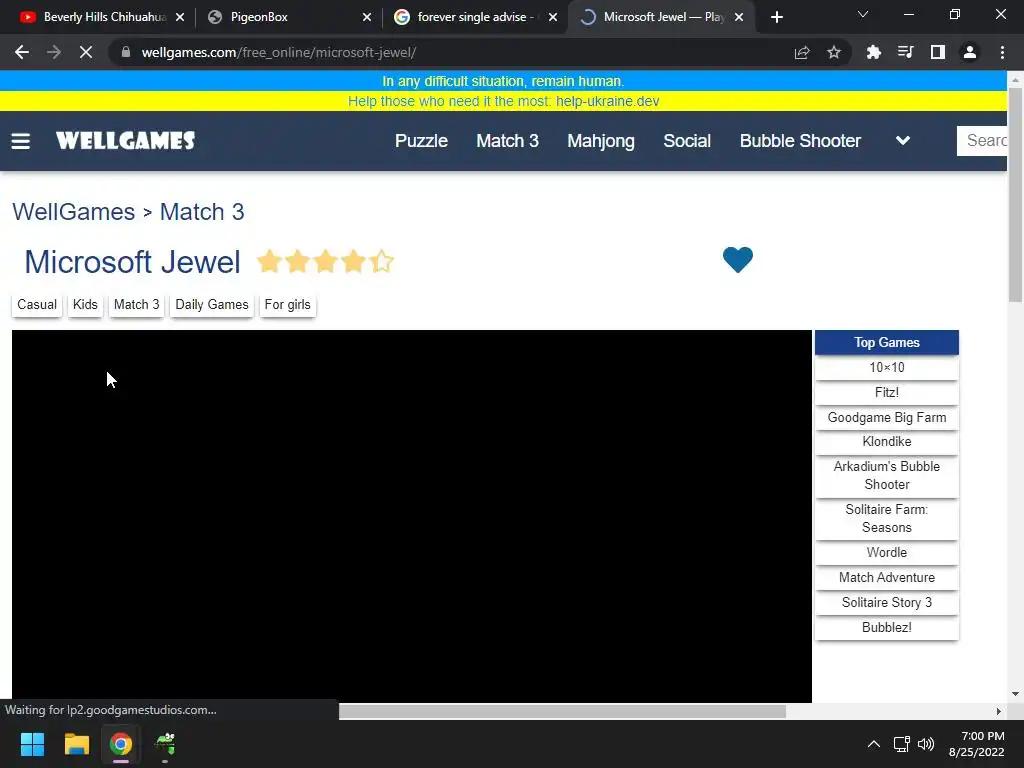Open a new tab with plus button
The width and height of the screenshot is (1024, 768).
[x=776, y=17]
